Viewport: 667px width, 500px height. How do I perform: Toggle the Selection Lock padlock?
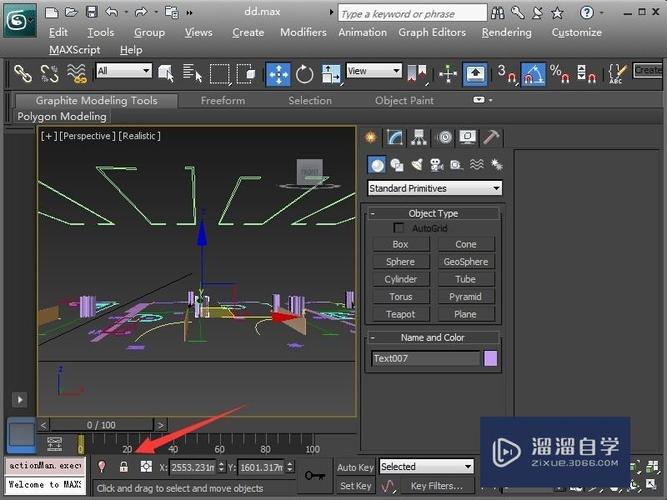pos(124,467)
